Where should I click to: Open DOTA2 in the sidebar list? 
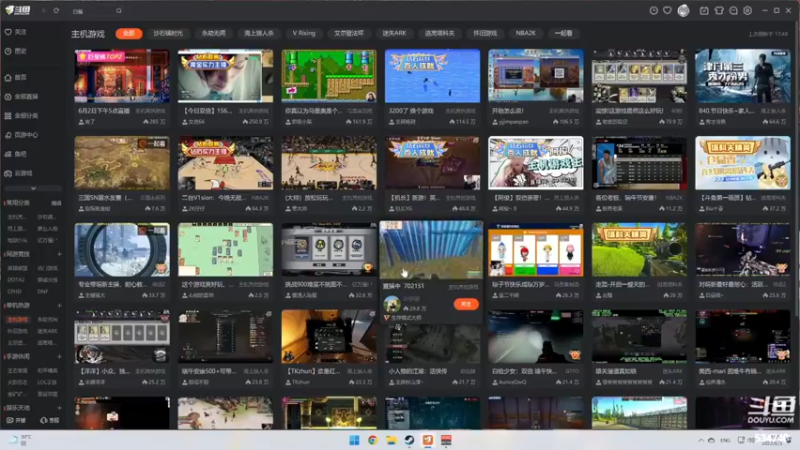(x=16, y=280)
